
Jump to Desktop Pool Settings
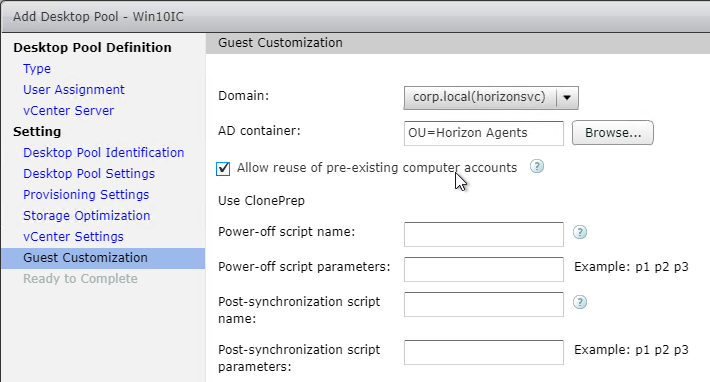point(89,173)
